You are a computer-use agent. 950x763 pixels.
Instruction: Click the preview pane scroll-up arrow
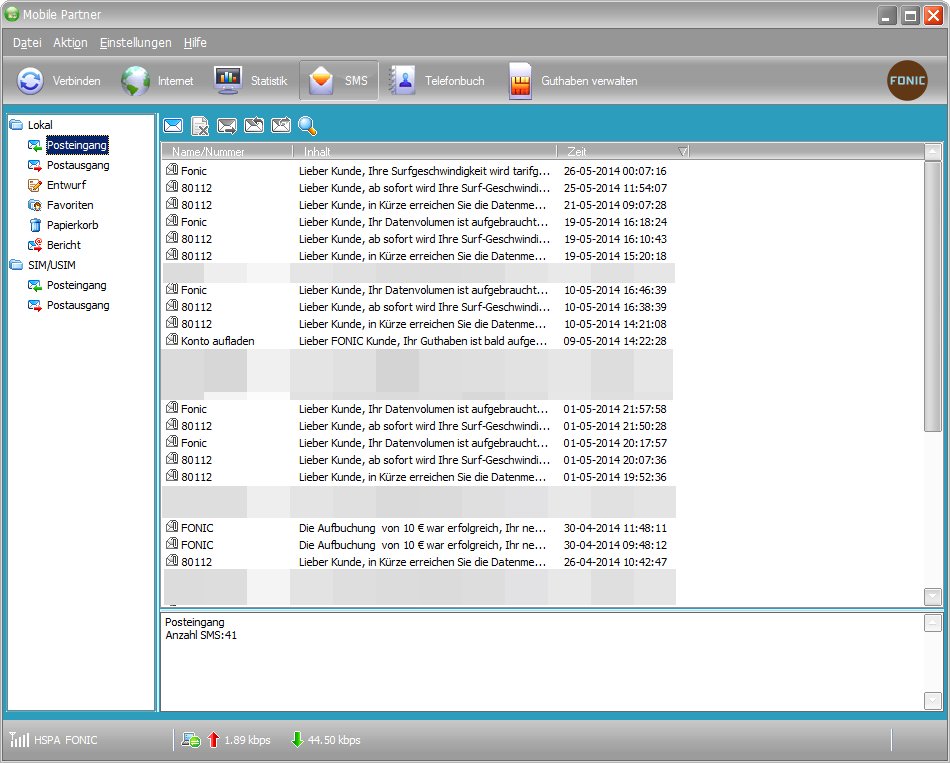click(933, 622)
